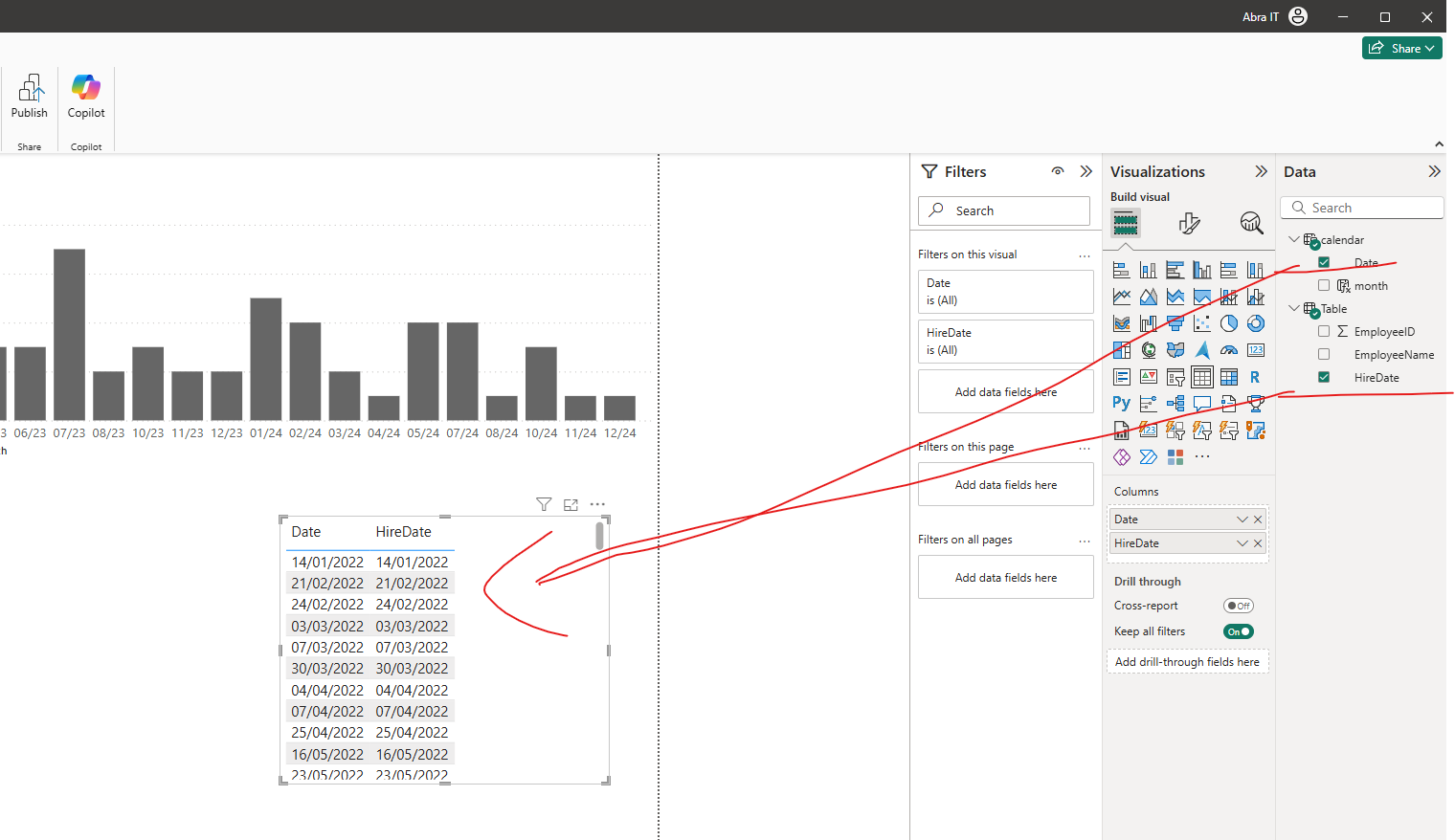Collapse the calendar table in Data pane
Image resolution: width=1455 pixels, height=840 pixels.
[1294, 239]
